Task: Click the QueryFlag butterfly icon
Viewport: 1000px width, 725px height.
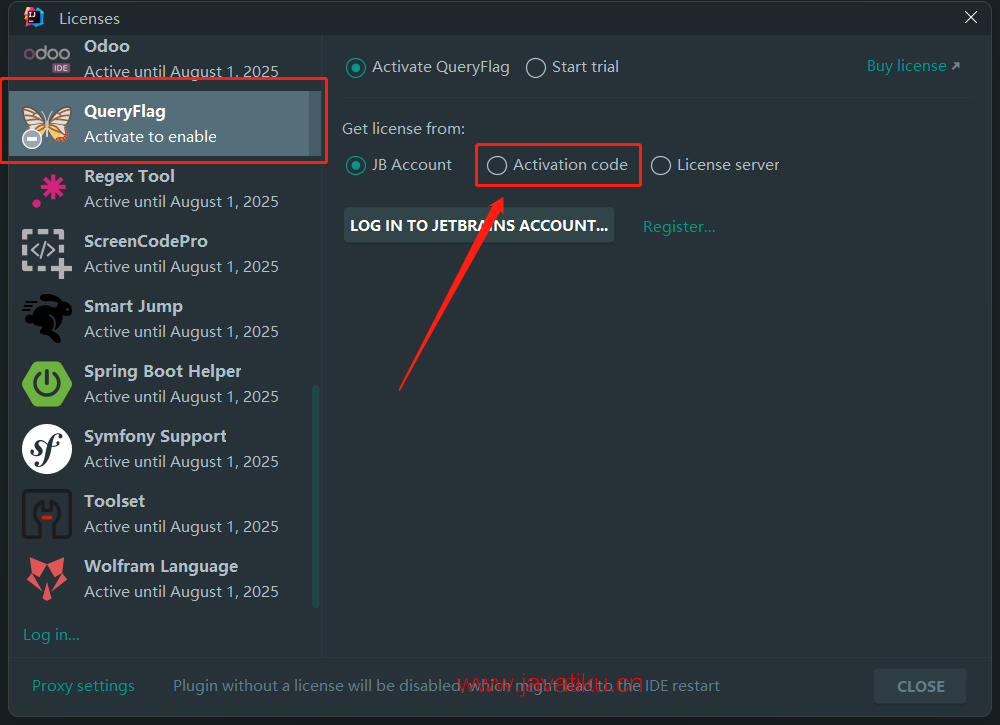Action: [x=47, y=125]
